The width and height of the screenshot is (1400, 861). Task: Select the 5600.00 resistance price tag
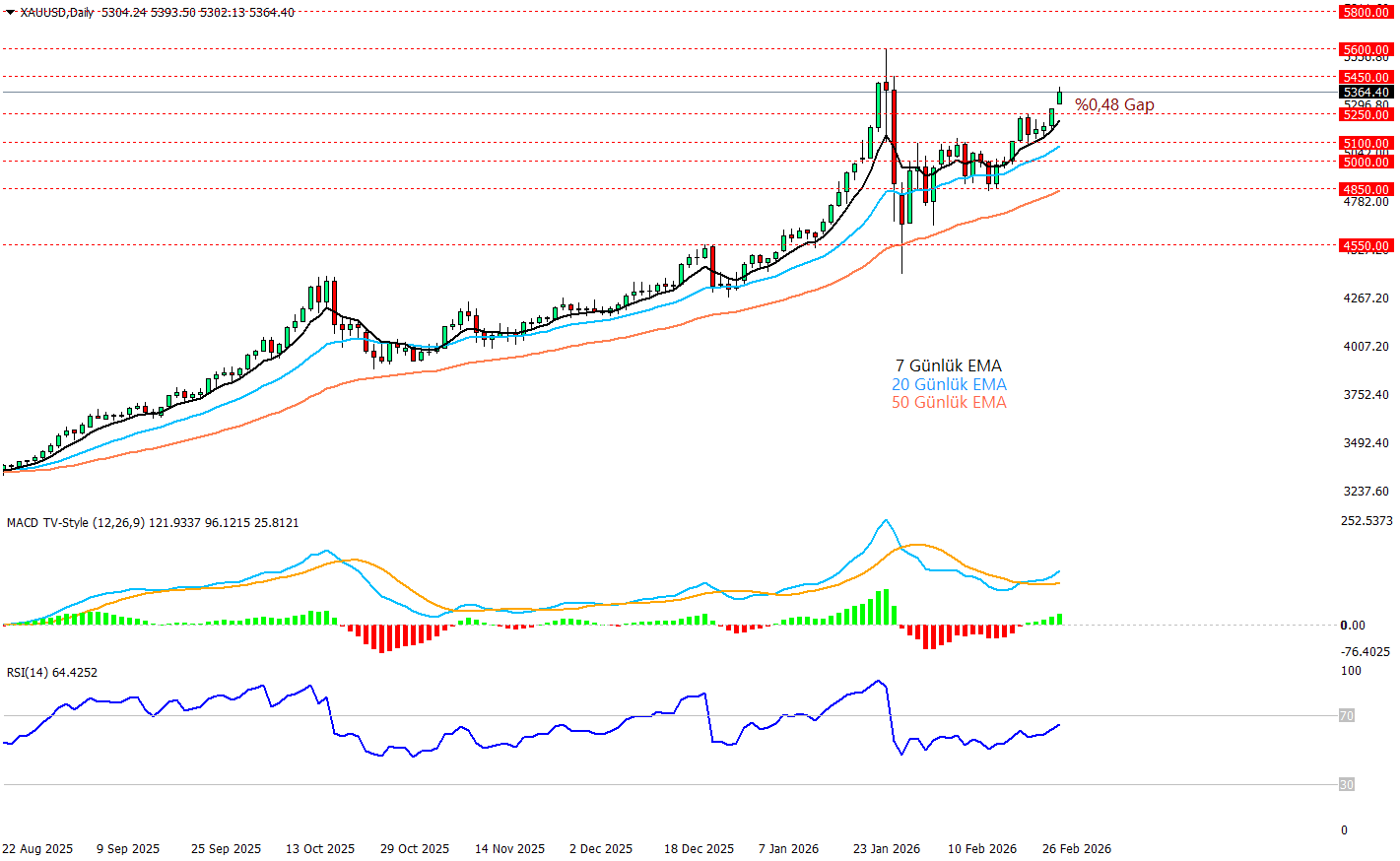coord(1366,49)
